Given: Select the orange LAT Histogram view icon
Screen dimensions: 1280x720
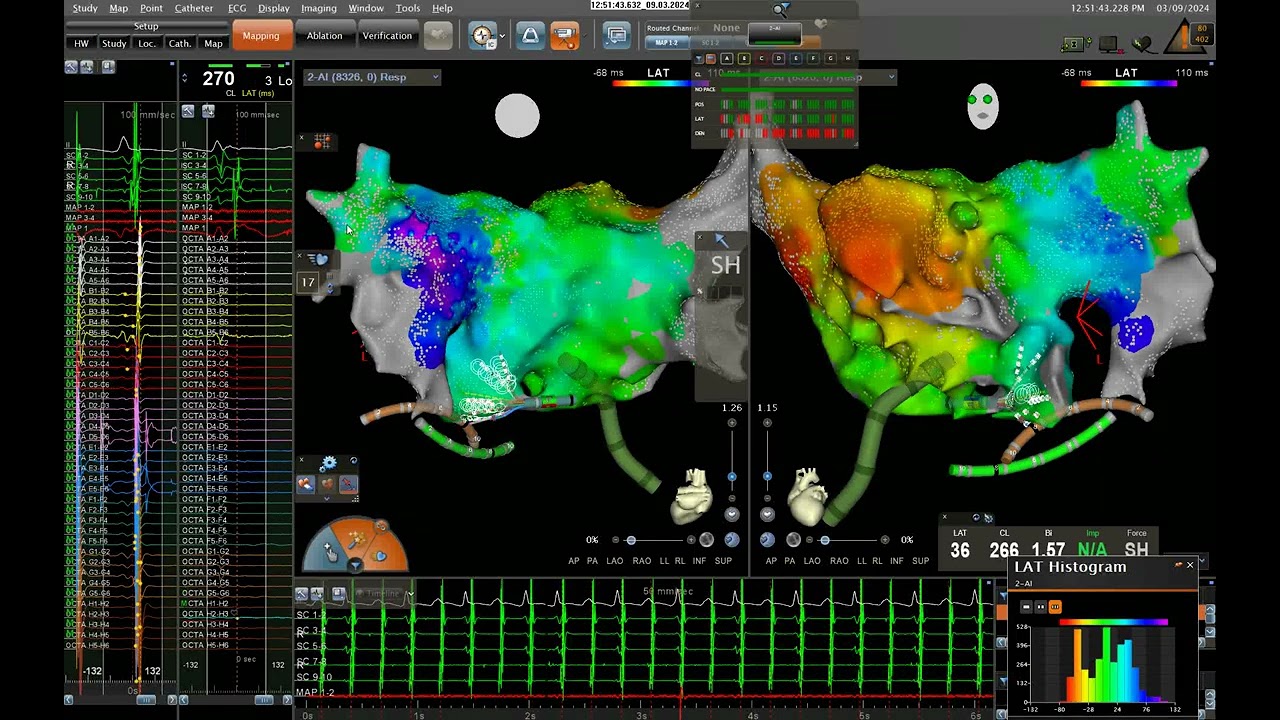Looking at the screenshot, I should (x=1055, y=607).
